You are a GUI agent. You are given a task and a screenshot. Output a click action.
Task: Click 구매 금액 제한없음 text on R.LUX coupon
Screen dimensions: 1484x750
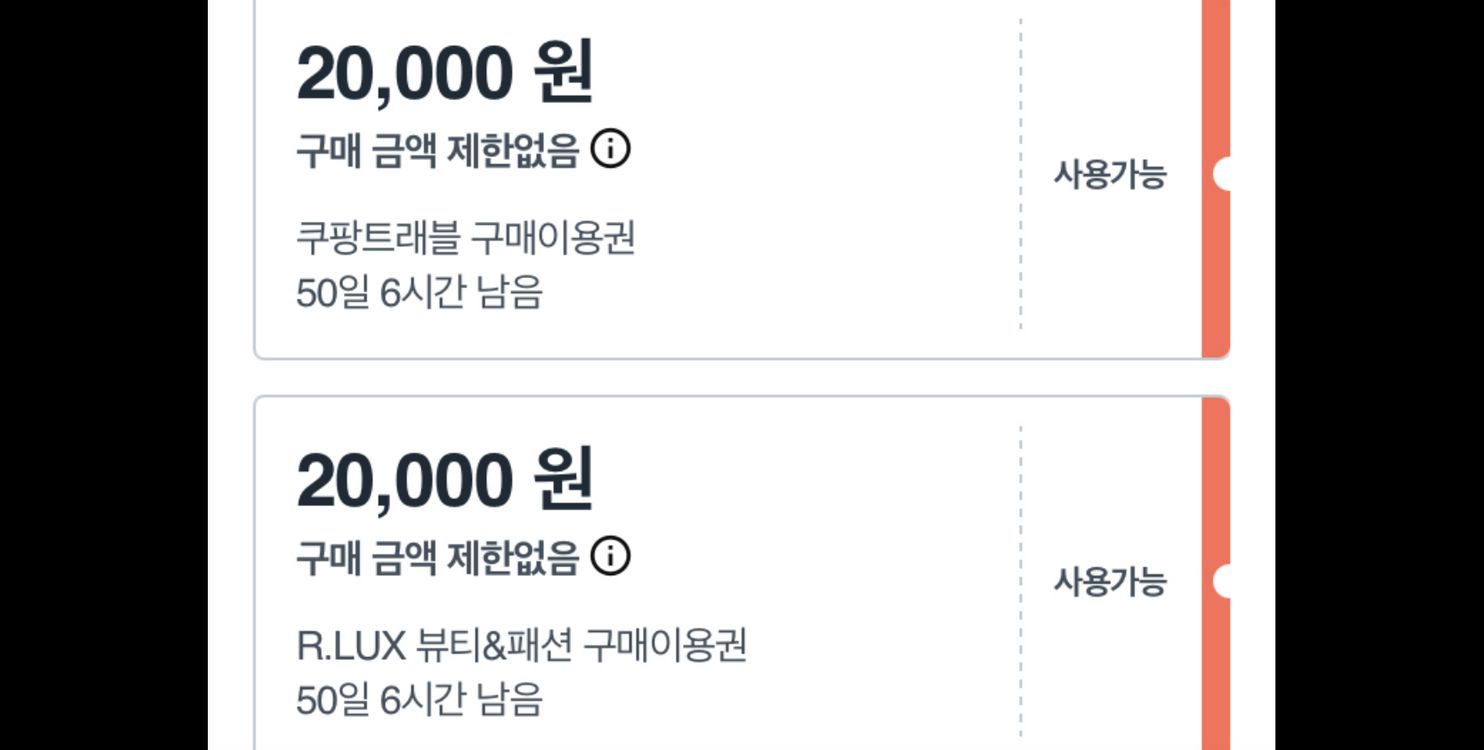(x=437, y=558)
